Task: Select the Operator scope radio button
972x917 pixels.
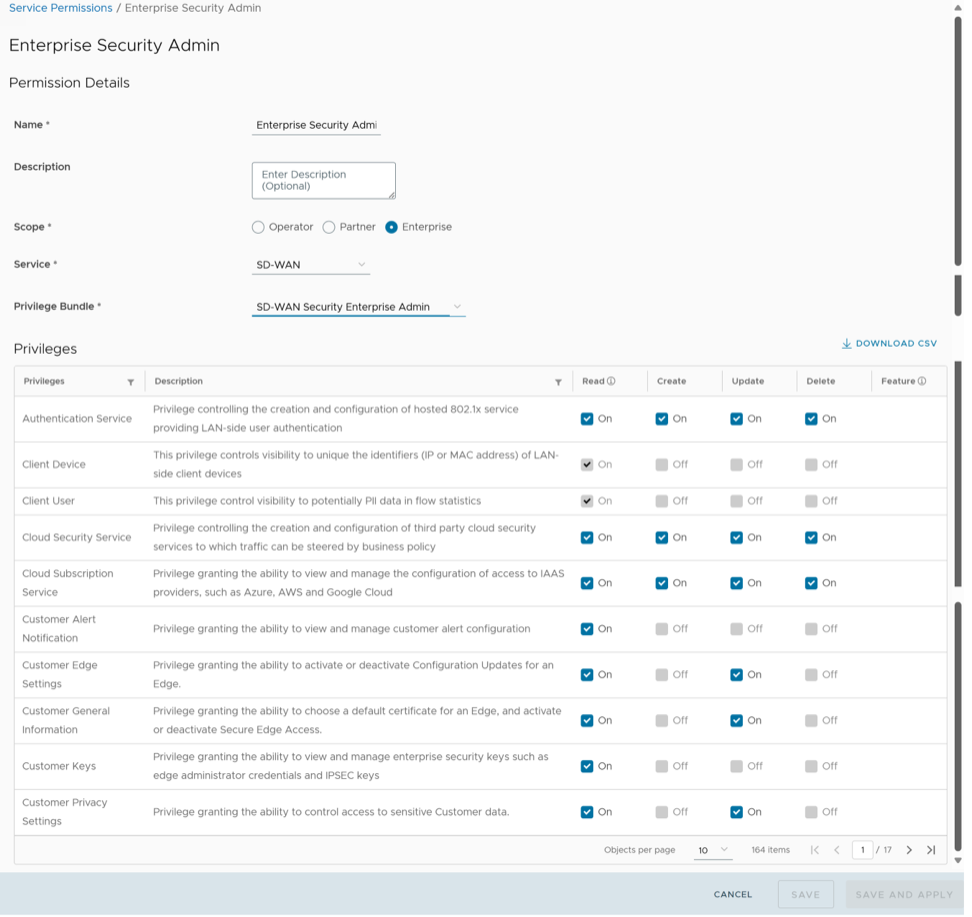Action: 258,227
